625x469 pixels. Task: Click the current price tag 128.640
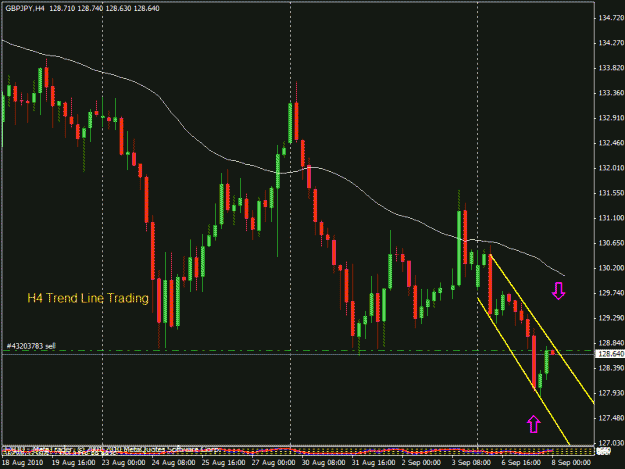pos(609,354)
